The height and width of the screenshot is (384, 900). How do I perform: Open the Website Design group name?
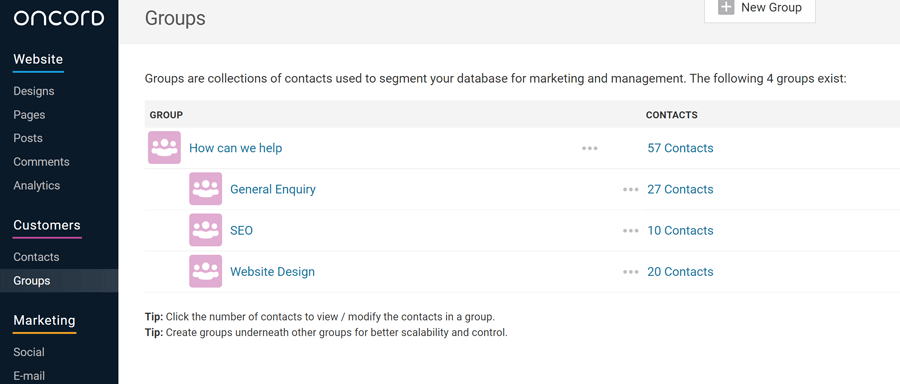pyautogui.click(x=273, y=271)
